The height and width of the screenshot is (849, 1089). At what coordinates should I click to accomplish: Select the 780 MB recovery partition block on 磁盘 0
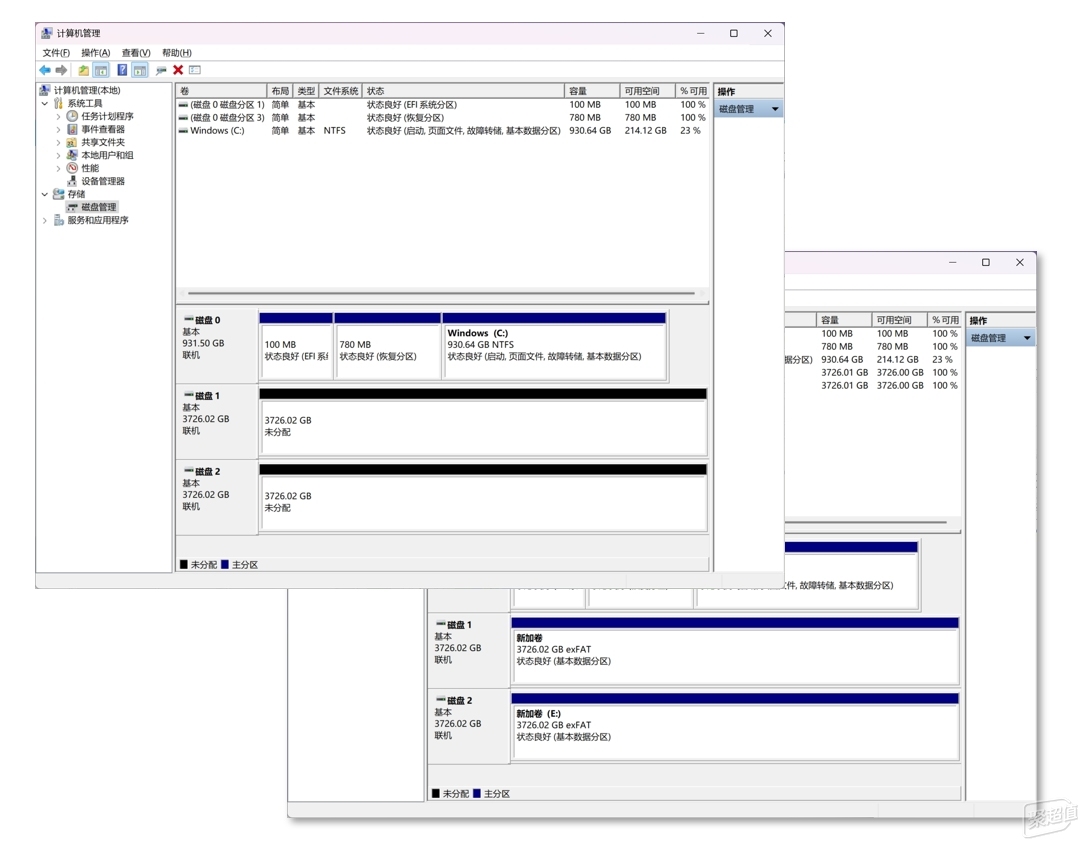[x=388, y=345]
